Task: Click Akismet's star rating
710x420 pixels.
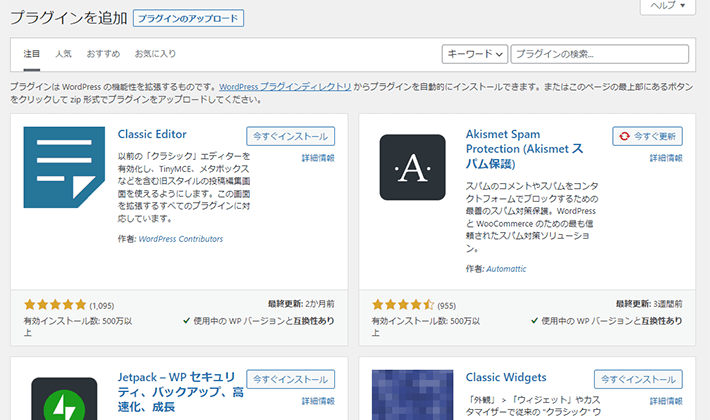Action: [403, 305]
